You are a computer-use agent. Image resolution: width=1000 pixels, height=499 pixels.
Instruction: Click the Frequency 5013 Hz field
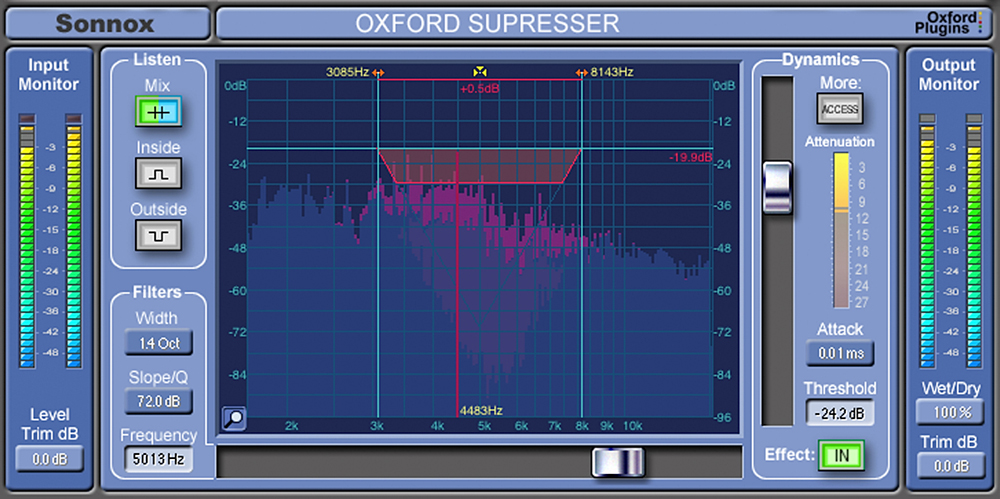[159, 459]
